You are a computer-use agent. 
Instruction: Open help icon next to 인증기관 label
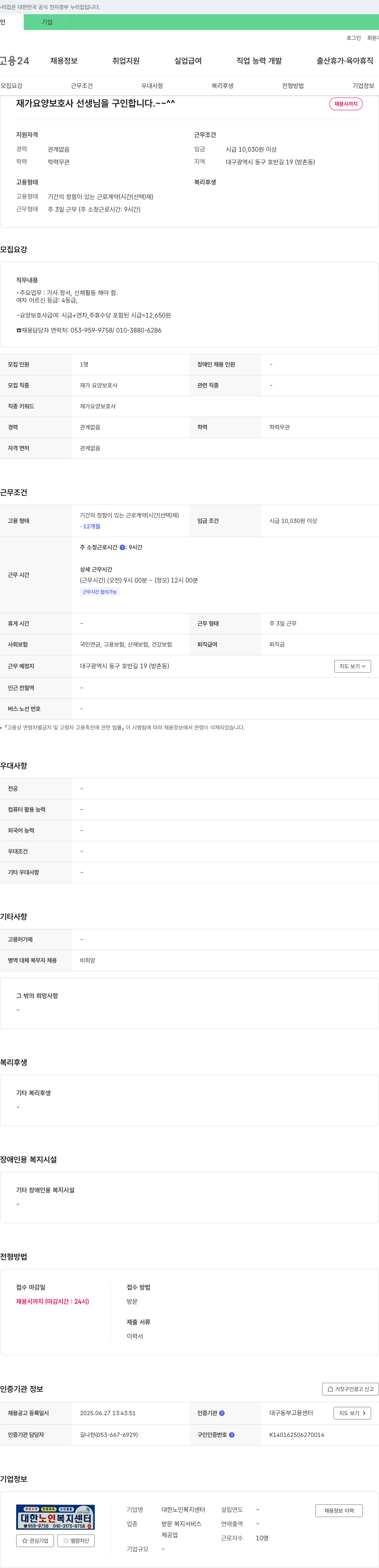[222, 1413]
